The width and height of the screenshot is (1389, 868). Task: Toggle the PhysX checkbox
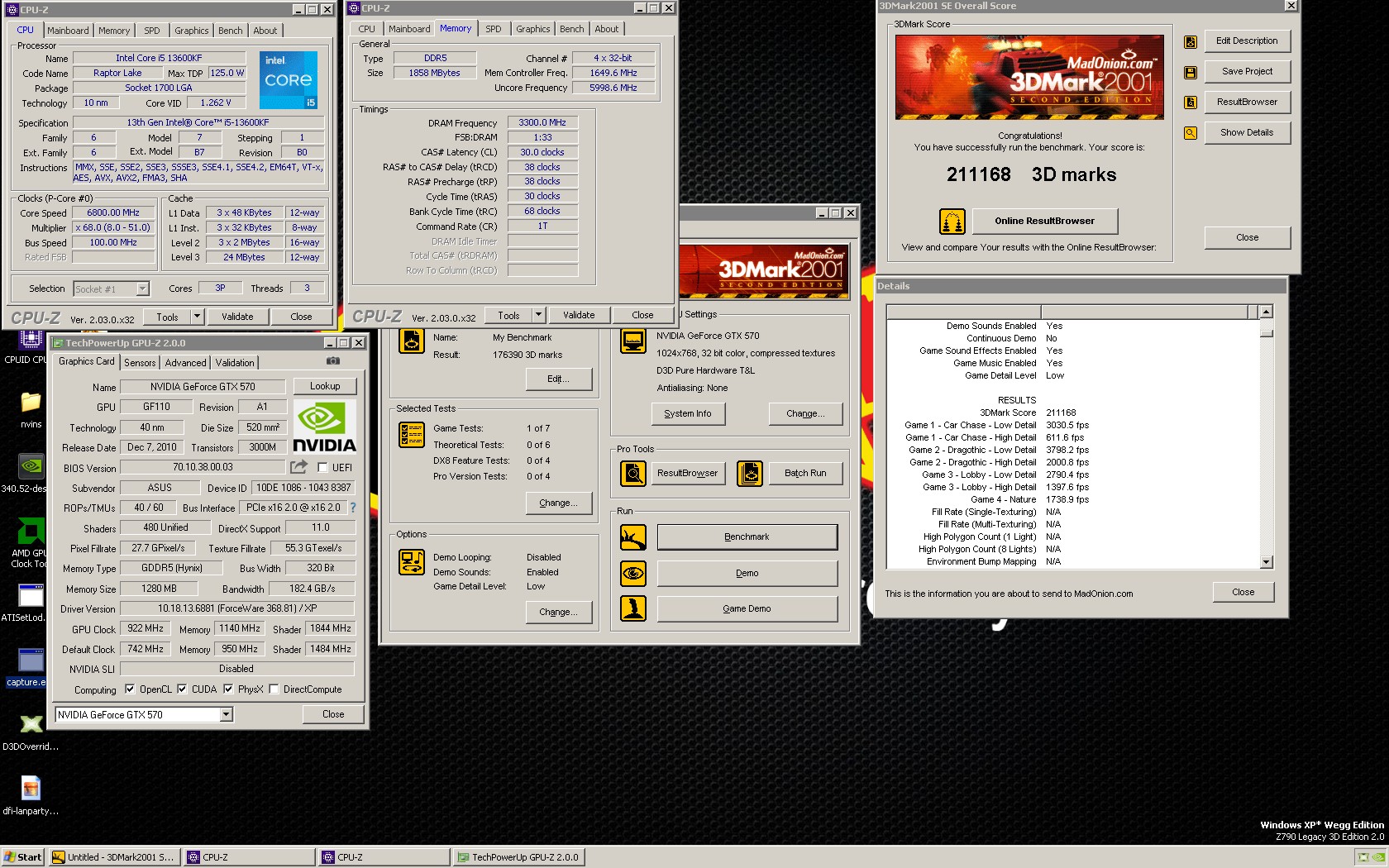click(x=228, y=689)
